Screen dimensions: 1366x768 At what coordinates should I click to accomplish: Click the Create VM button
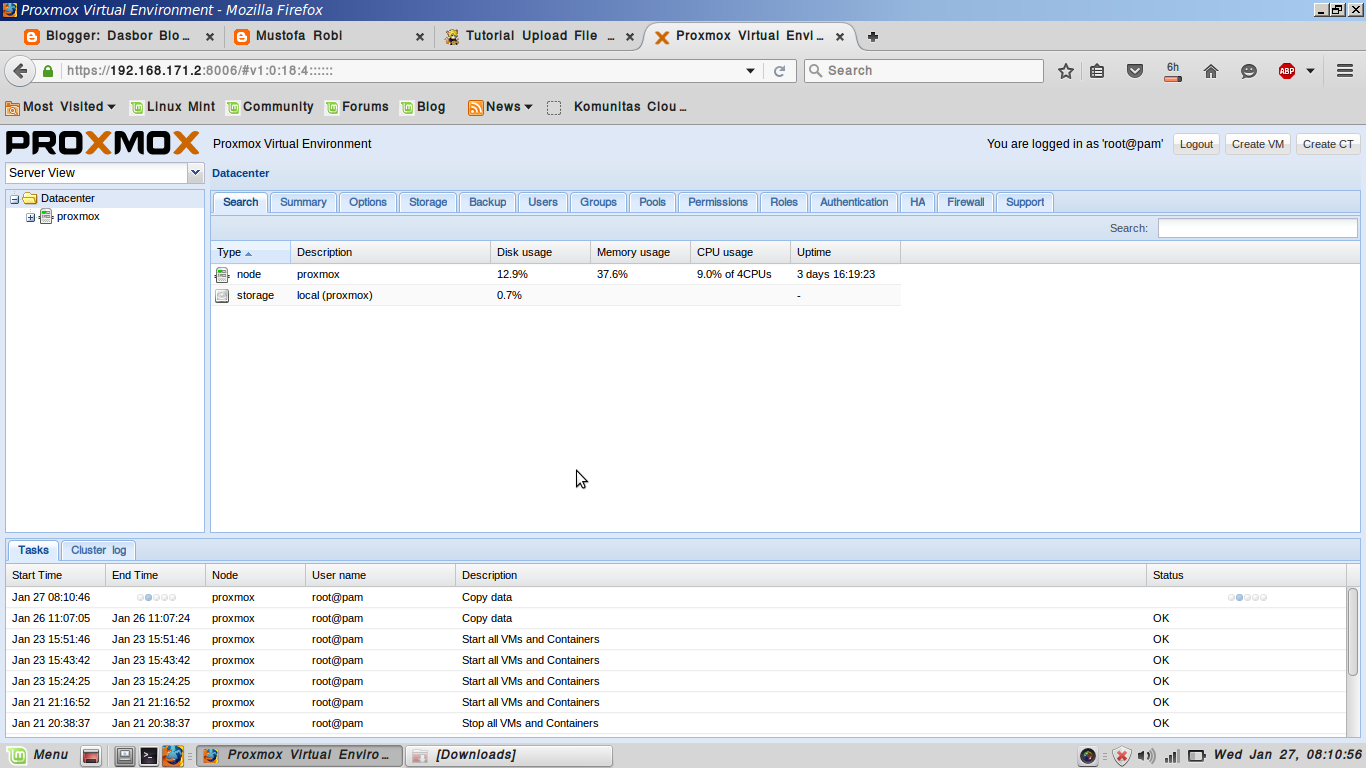[x=1258, y=144]
